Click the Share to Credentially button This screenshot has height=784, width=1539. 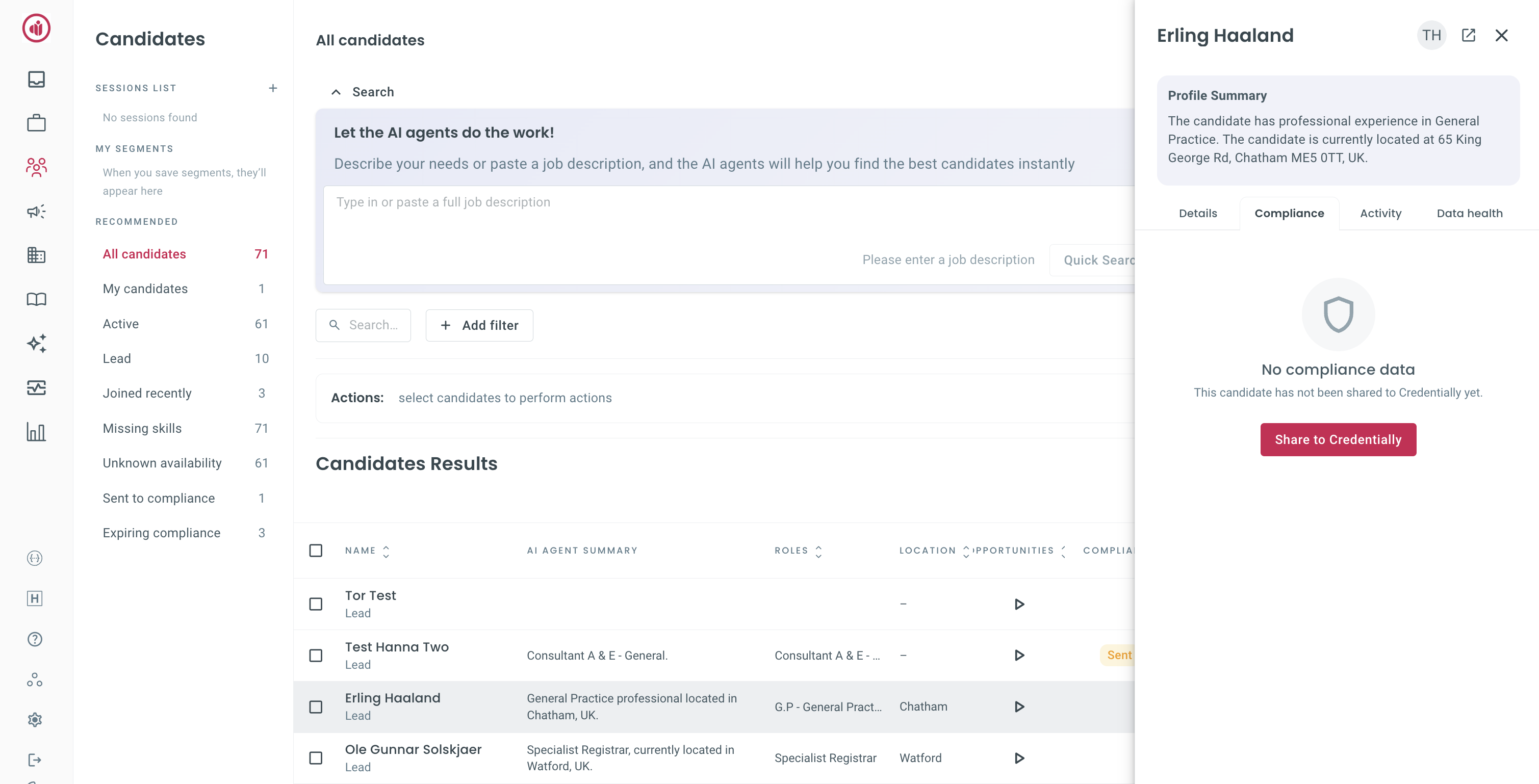coord(1338,440)
